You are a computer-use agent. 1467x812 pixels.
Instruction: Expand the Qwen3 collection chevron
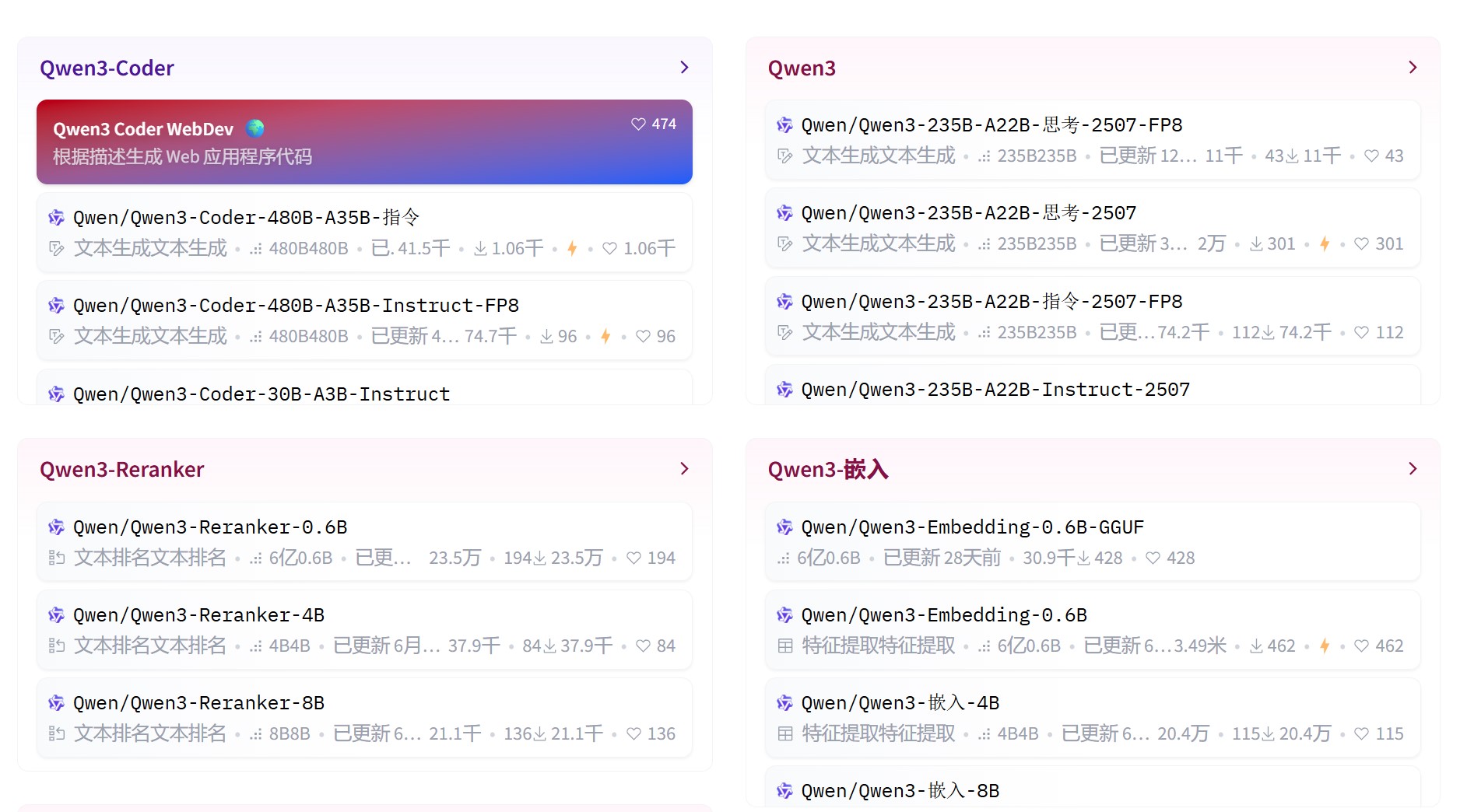point(1413,68)
